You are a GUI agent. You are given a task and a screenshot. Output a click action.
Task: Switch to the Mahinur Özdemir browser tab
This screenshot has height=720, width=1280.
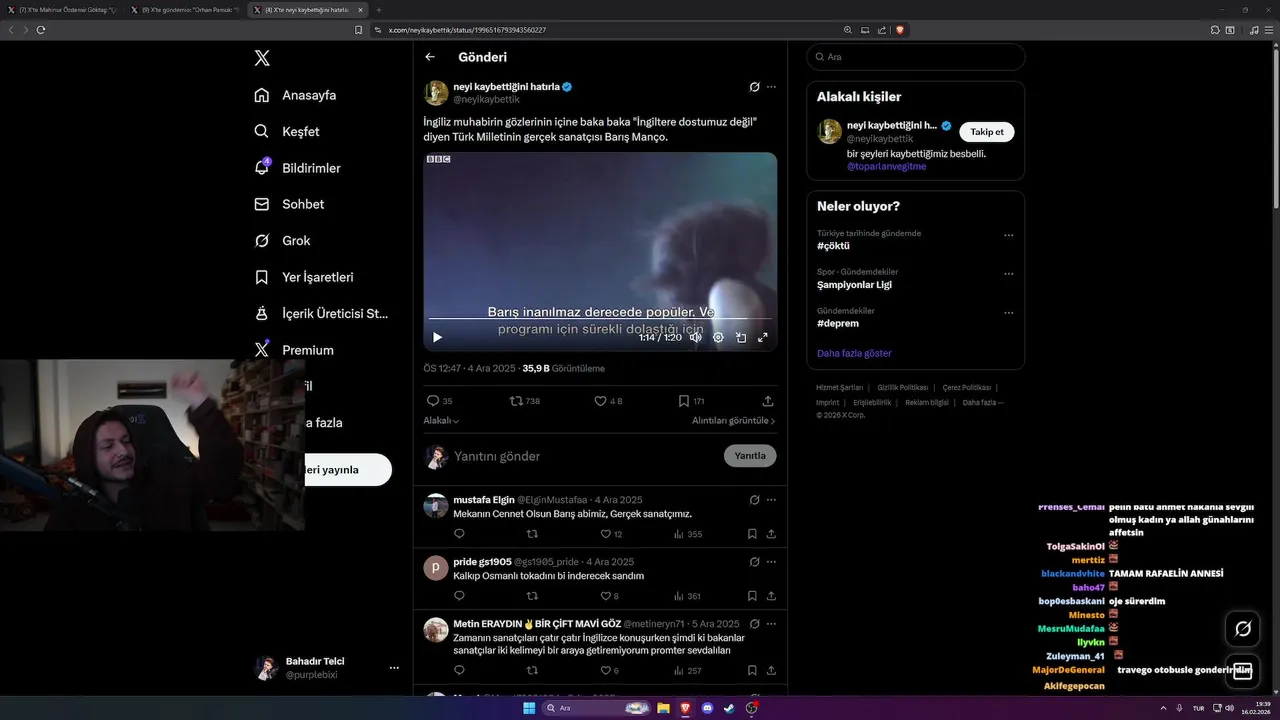tap(63, 9)
